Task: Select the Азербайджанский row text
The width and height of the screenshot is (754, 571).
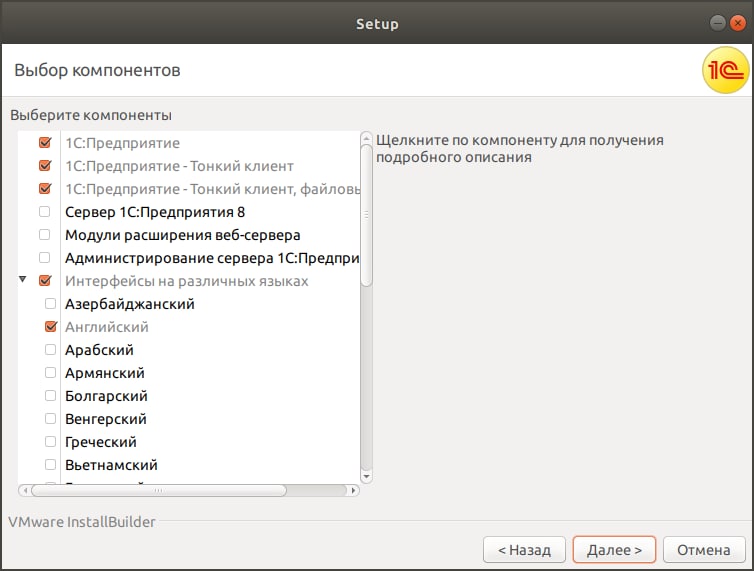Action: coord(130,304)
